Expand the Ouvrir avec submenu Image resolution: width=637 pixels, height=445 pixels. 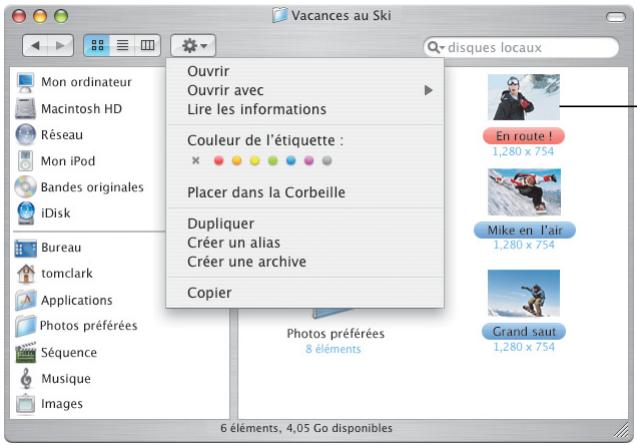(x=305, y=90)
